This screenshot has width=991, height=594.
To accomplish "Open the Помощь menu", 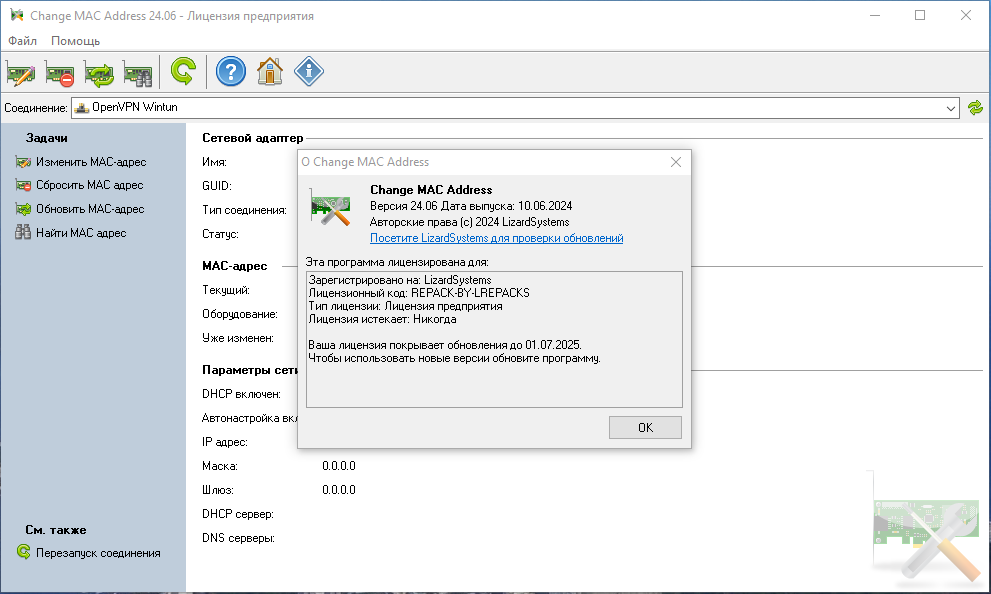I will pyautogui.click(x=75, y=40).
